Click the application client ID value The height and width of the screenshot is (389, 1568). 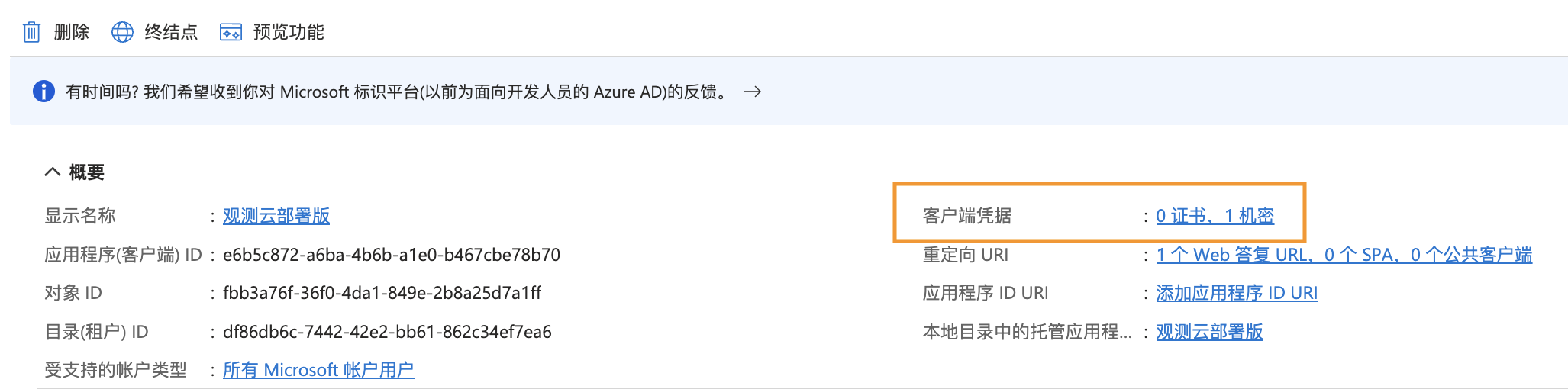point(392,255)
